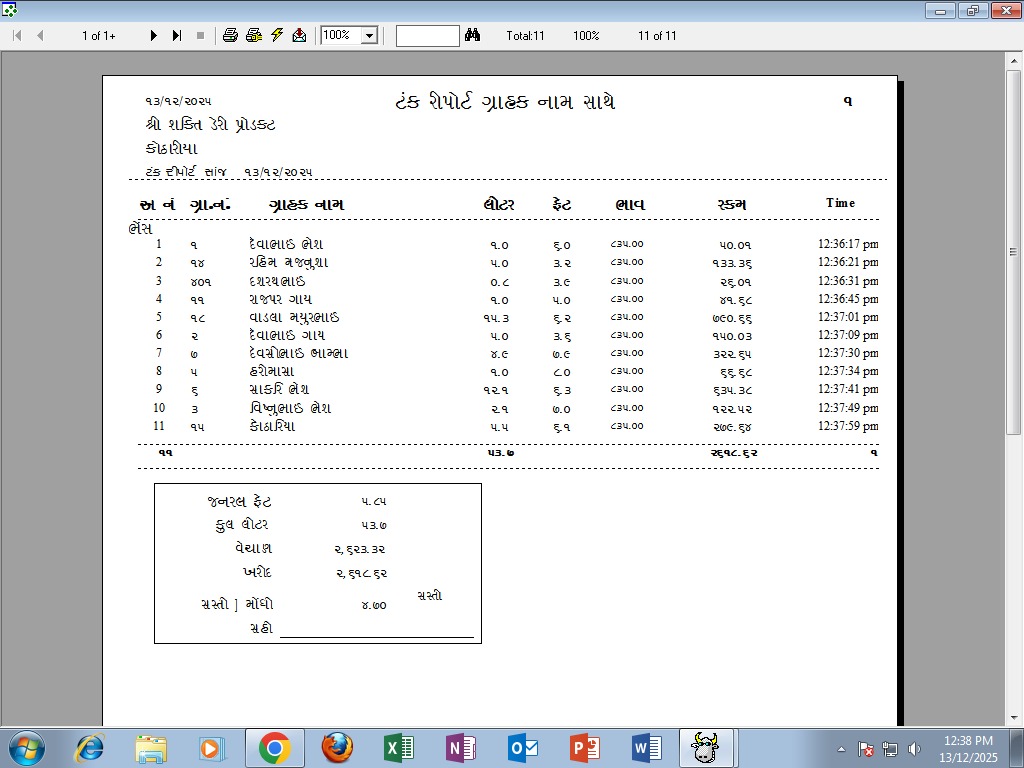Click the vertical scrollbar down arrow
The width and height of the screenshot is (1024, 768).
point(1013,717)
